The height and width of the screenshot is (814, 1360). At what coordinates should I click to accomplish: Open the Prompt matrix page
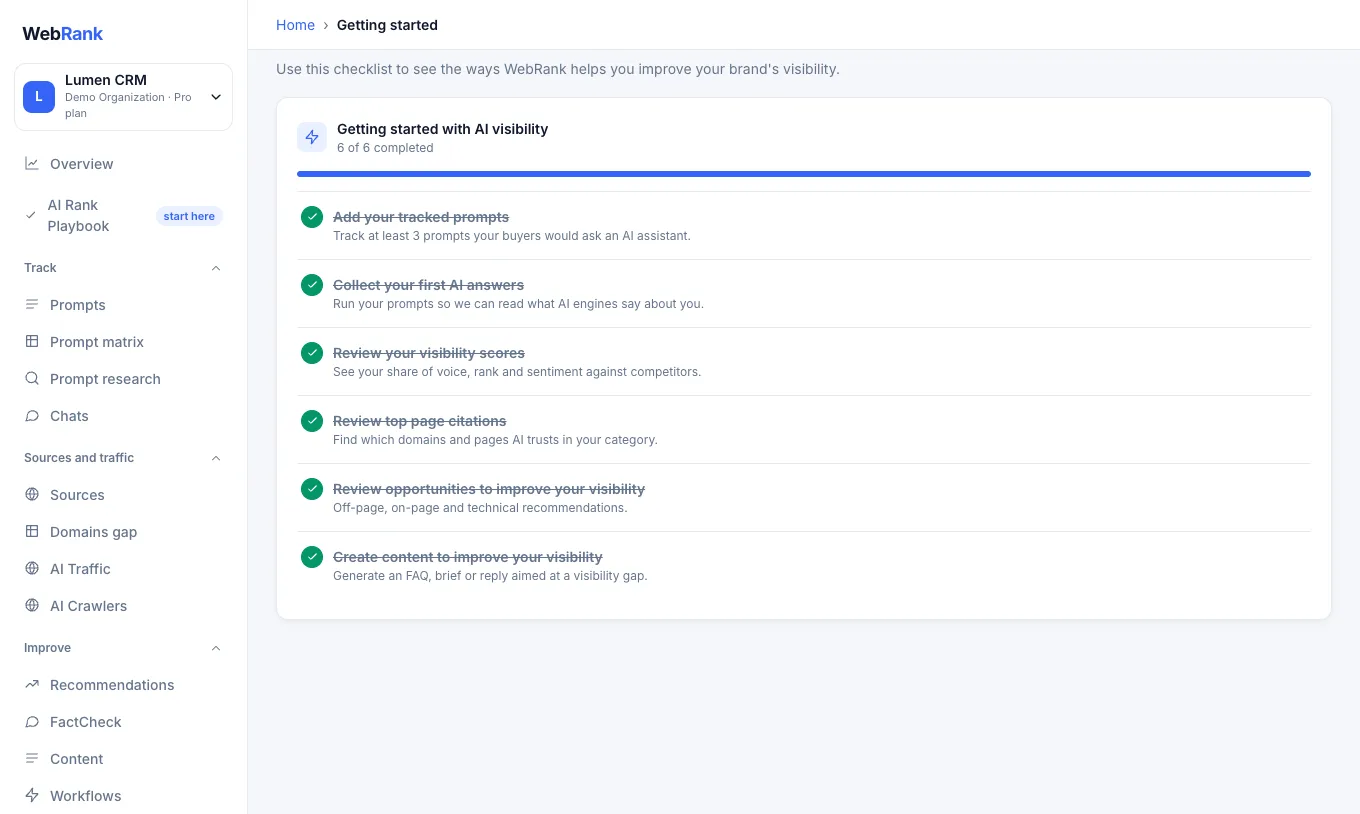click(123, 342)
